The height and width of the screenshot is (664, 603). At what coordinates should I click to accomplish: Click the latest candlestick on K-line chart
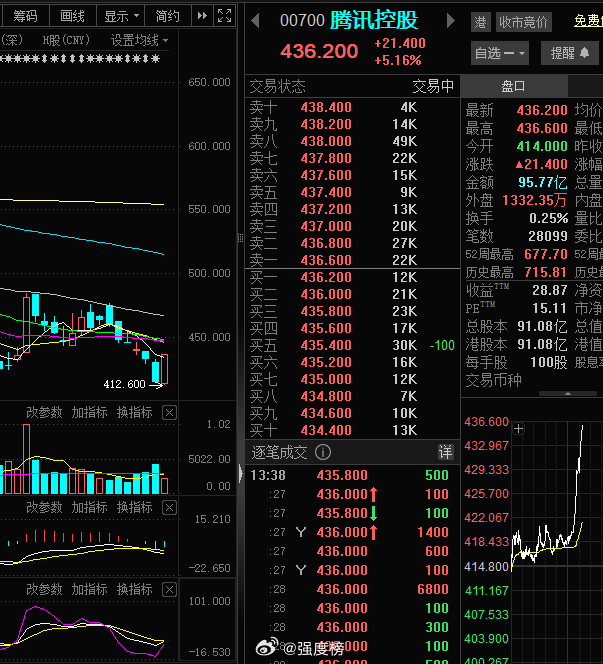point(164,369)
